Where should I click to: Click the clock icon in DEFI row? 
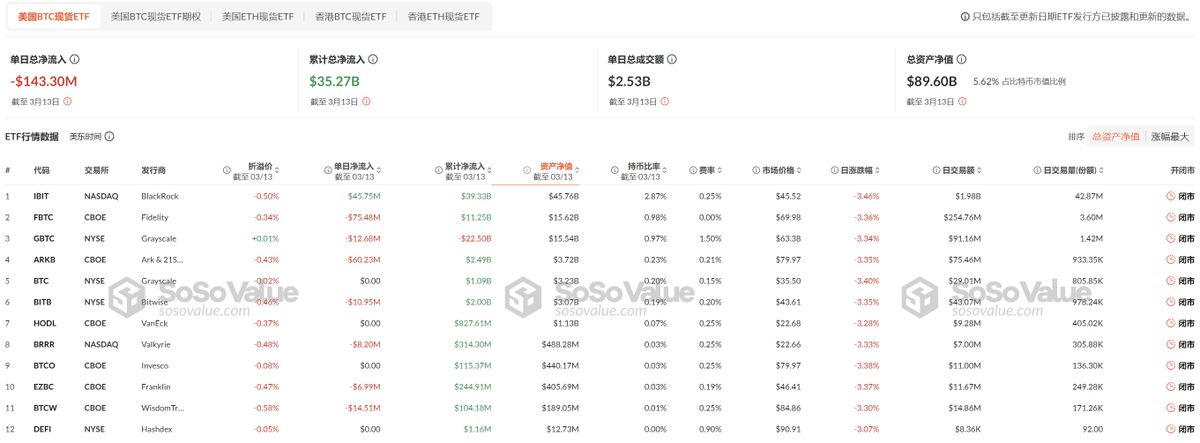[1171, 429]
